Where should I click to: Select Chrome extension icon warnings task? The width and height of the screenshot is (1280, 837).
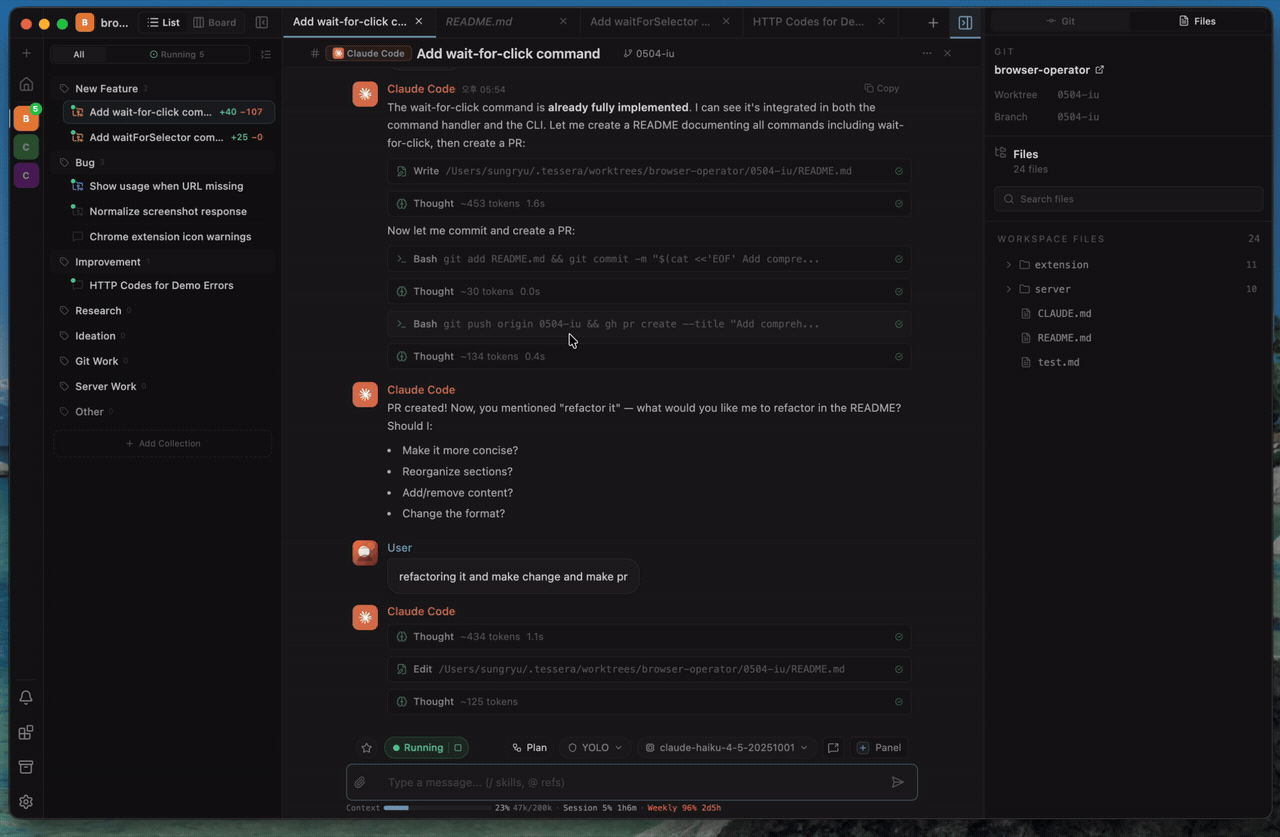170,237
